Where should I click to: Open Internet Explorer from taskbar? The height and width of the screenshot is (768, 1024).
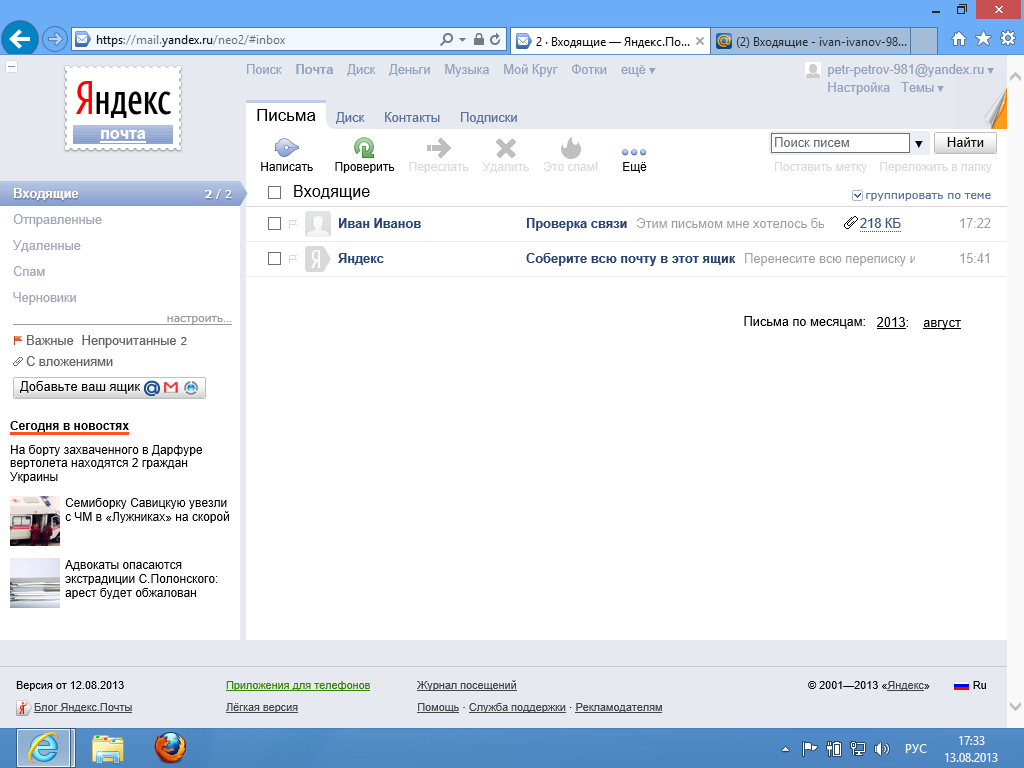[44, 748]
